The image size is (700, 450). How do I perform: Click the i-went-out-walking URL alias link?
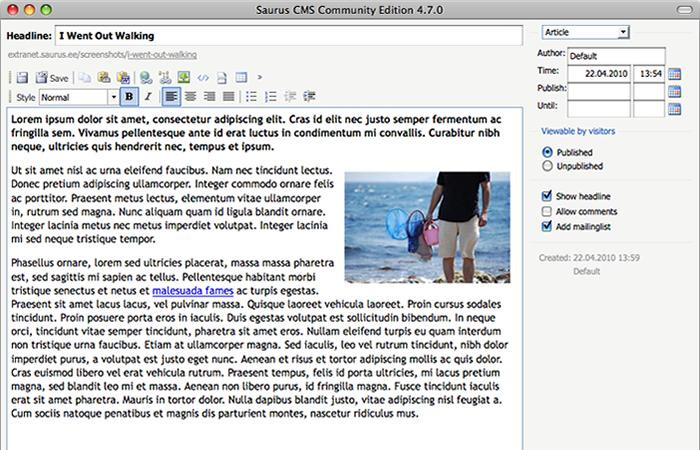[x=162, y=54]
